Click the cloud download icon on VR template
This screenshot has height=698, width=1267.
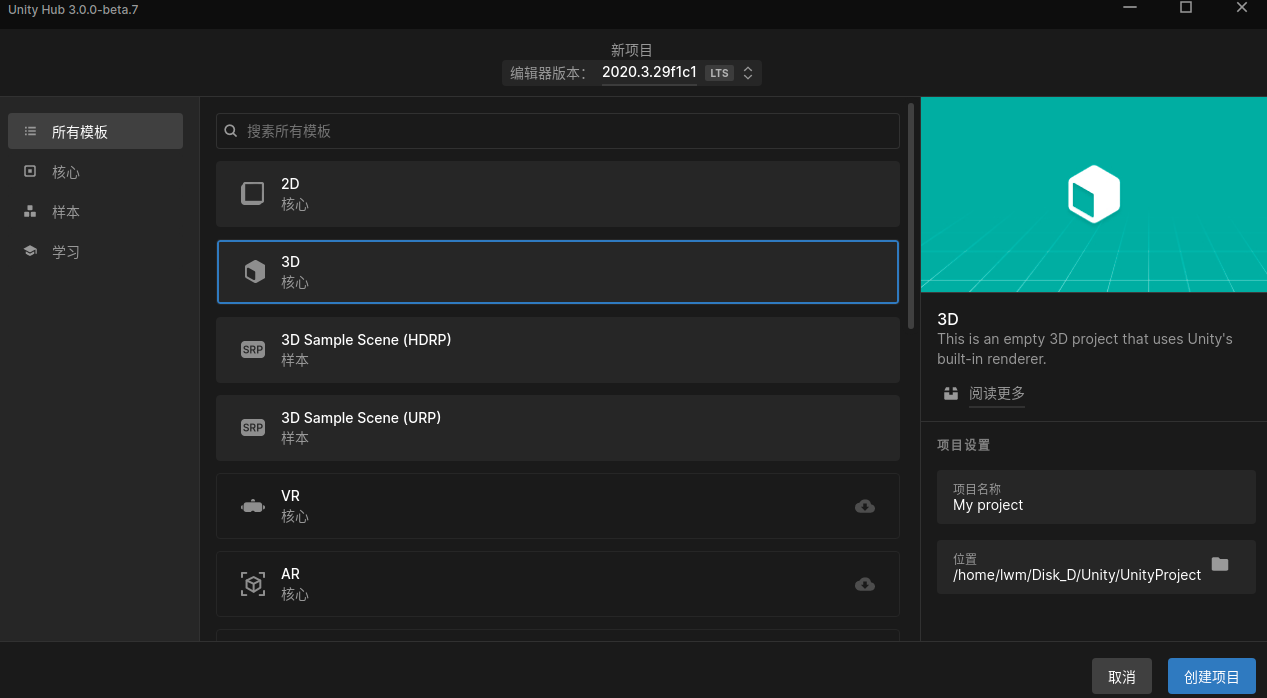pos(864,506)
